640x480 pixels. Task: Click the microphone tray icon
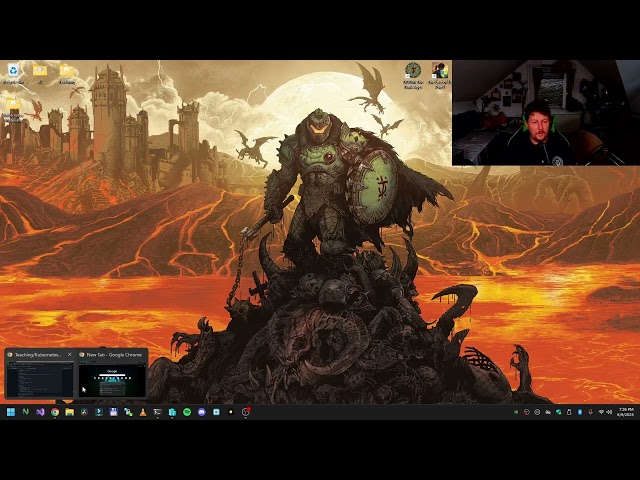click(x=590, y=412)
